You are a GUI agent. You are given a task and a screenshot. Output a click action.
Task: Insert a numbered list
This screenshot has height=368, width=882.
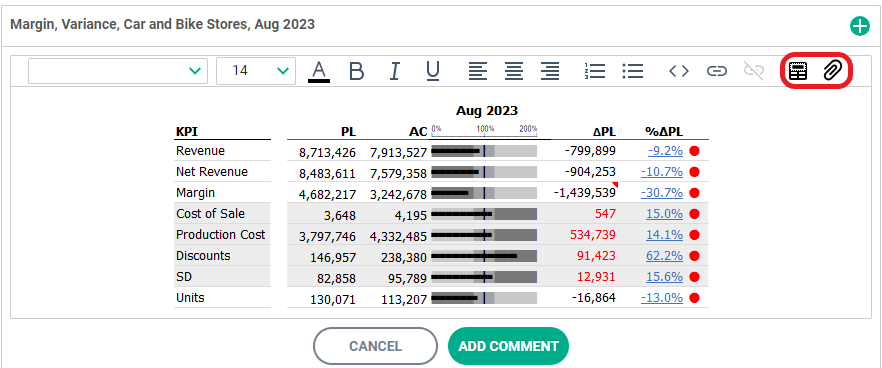595,71
